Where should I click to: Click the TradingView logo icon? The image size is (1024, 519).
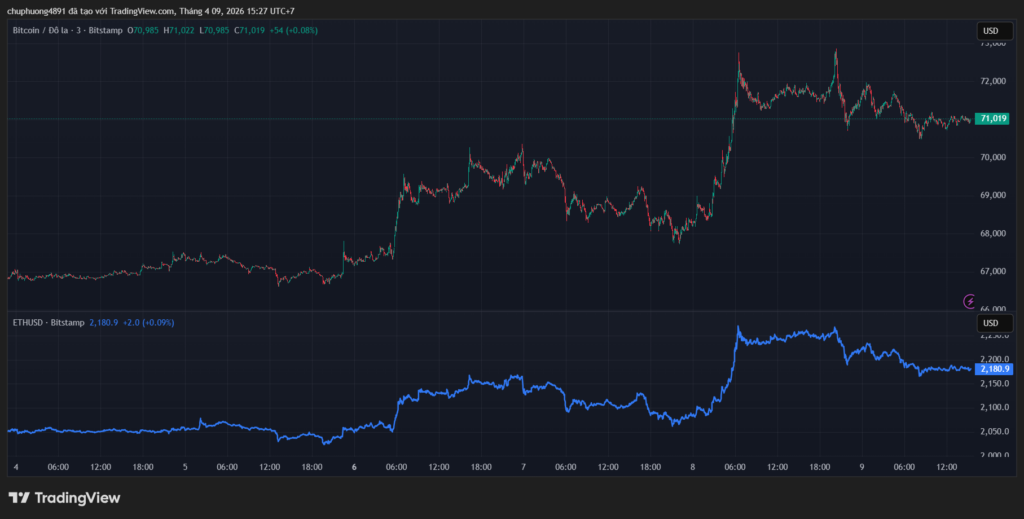click(18, 497)
